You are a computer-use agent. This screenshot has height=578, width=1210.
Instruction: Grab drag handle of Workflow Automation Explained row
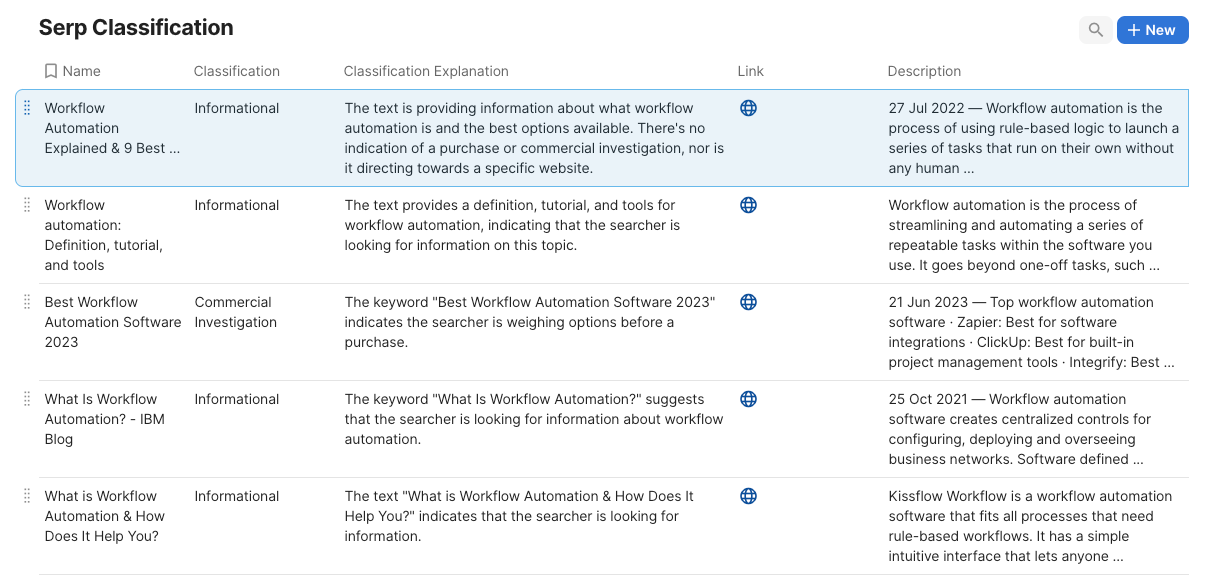(27, 108)
